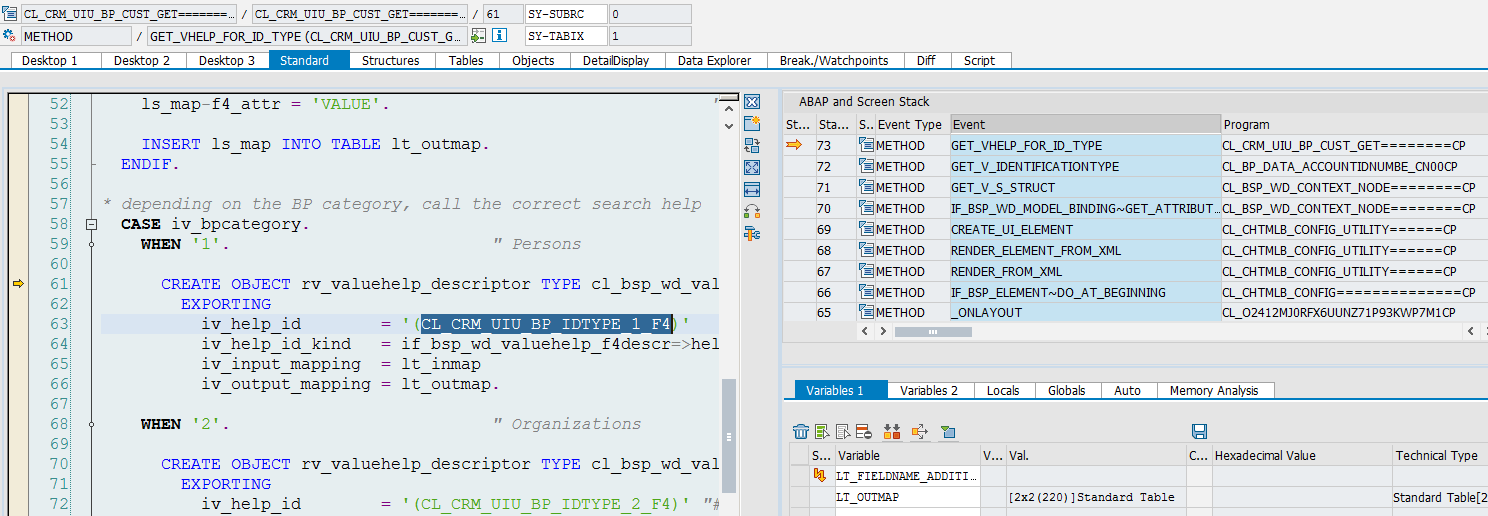Switch to the Desktop 2 tab
The height and width of the screenshot is (516, 1488).
coord(142,60)
